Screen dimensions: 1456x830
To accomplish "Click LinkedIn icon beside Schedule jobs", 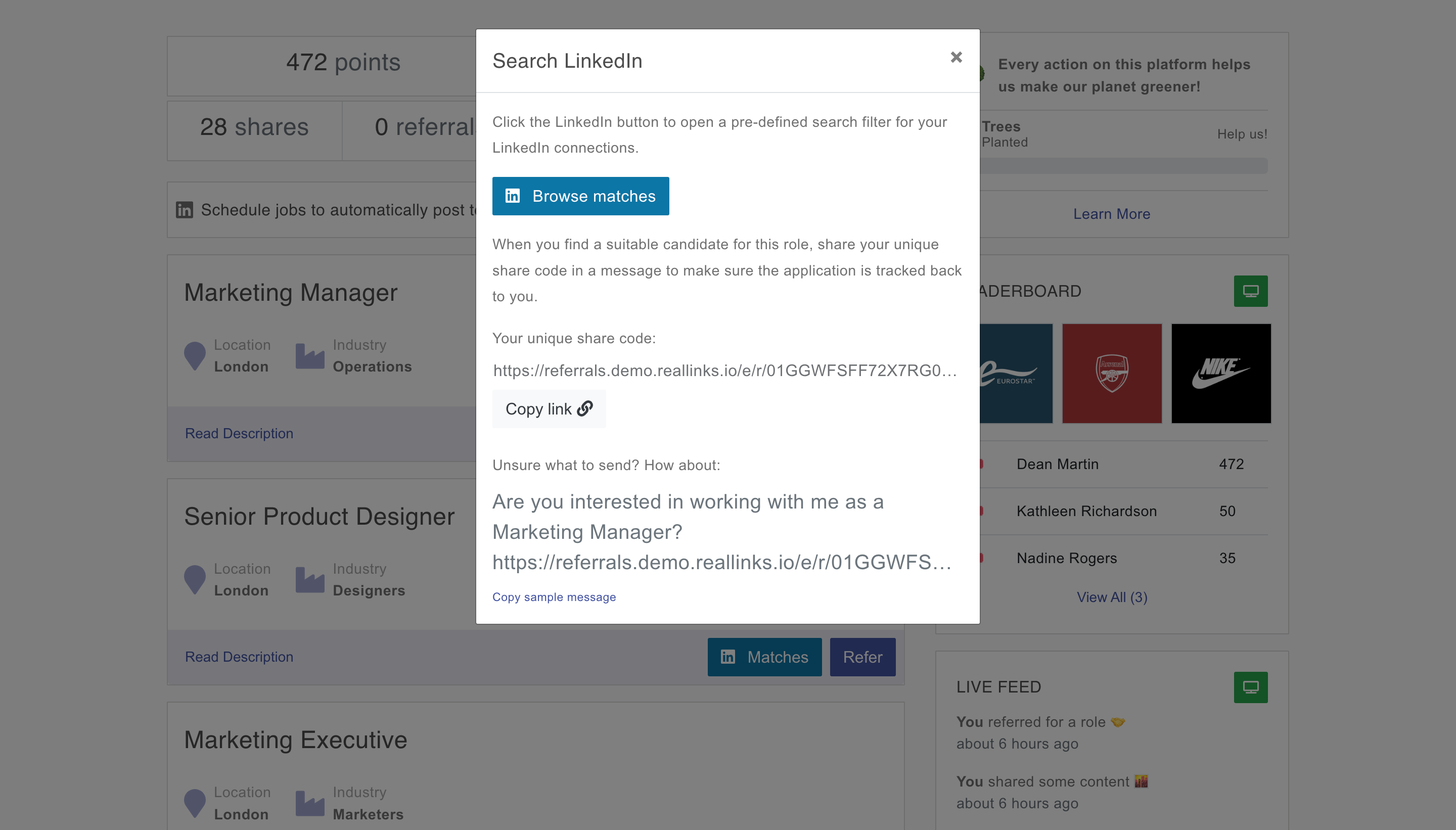I will (184, 210).
